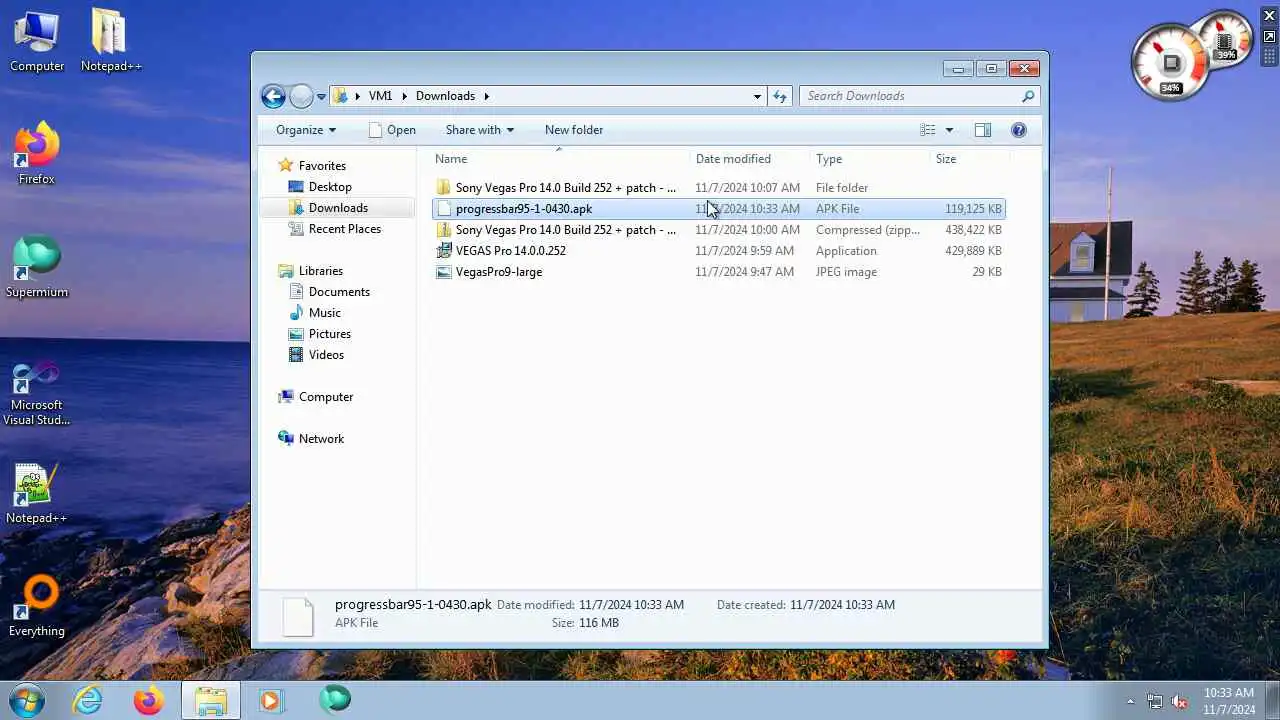This screenshot has width=1280, height=720.
Task: Click the muted volume tray icon
Action: click(1180, 701)
